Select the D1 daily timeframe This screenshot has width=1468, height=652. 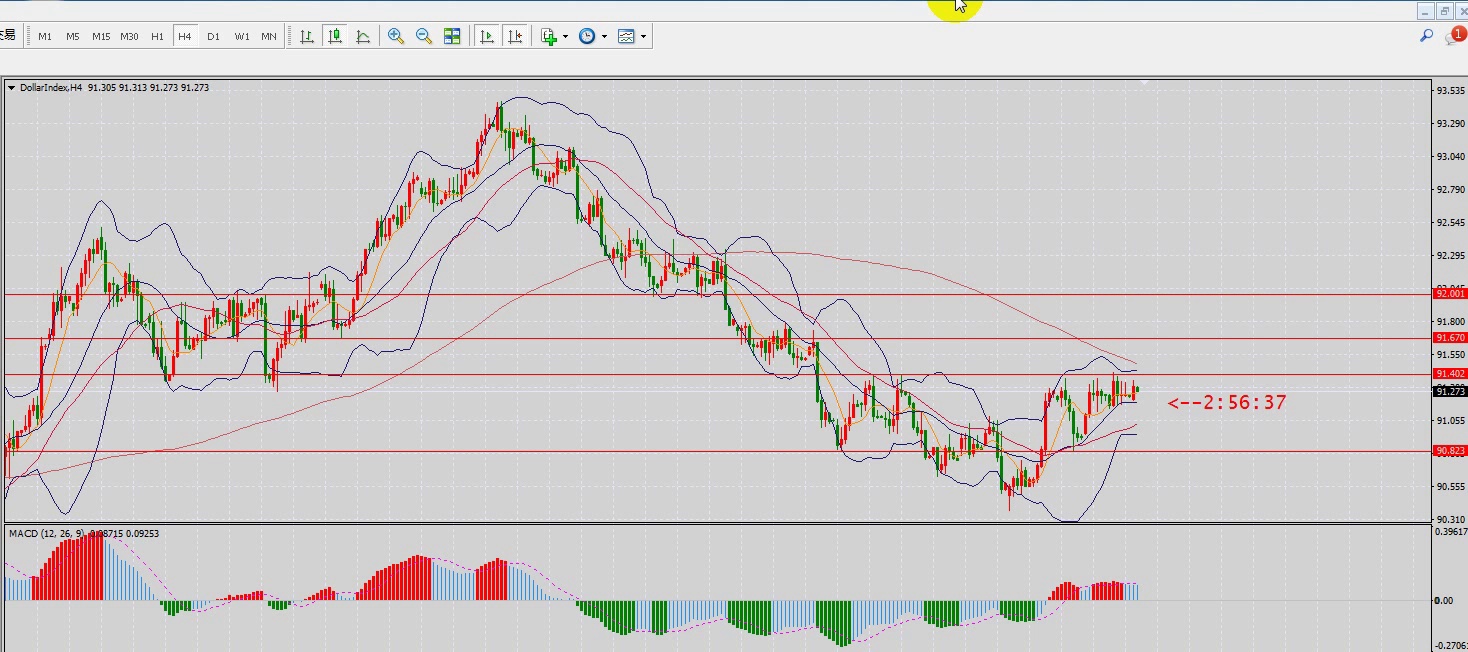click(213, 36)
